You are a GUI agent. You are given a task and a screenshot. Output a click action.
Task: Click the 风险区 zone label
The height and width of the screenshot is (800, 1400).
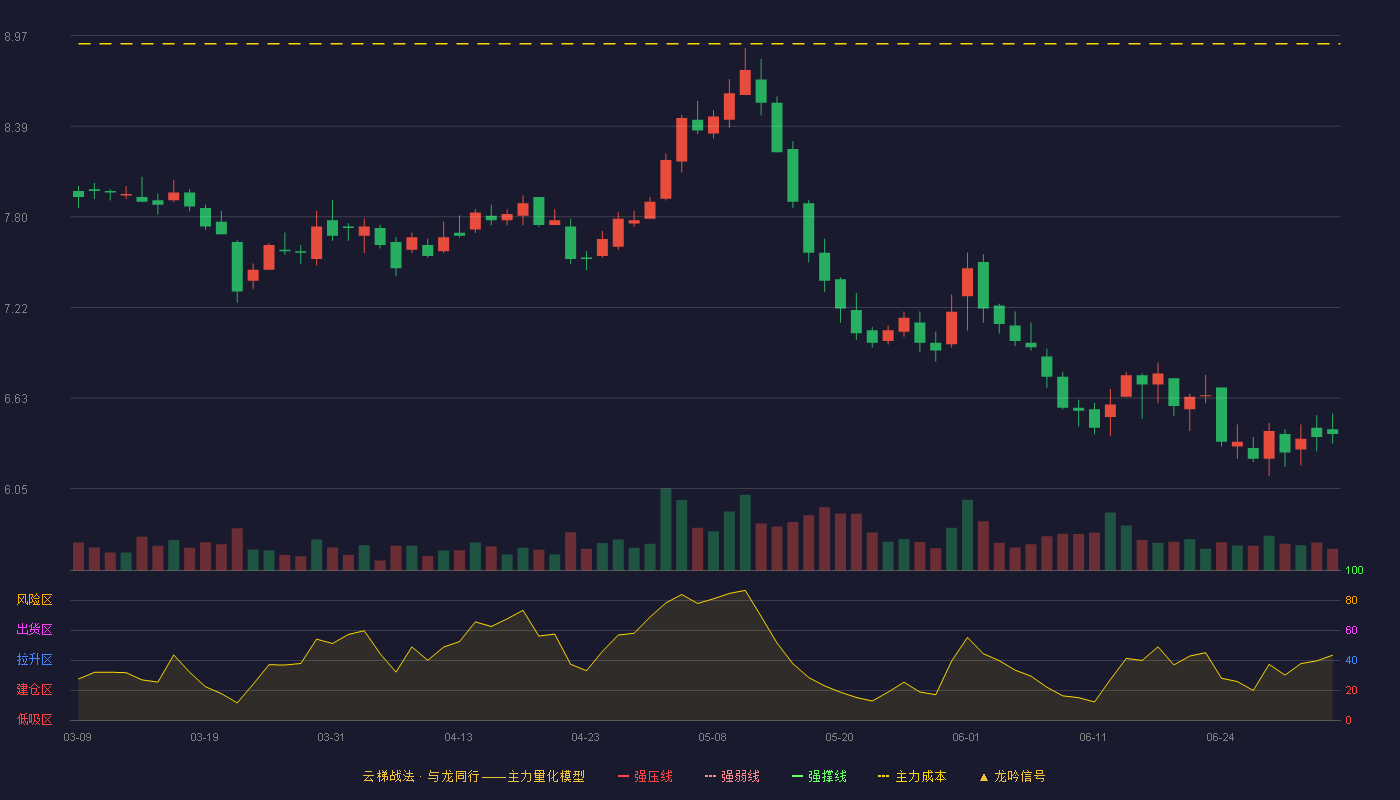coord(34,600)
